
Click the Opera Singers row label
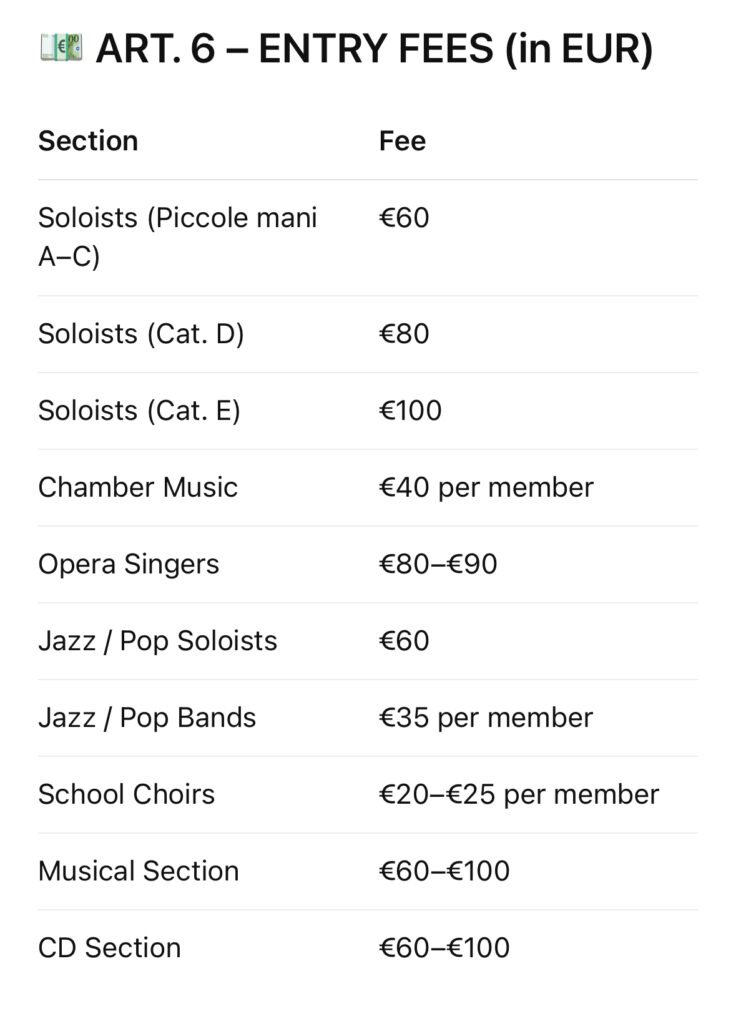tap(128, 564)
